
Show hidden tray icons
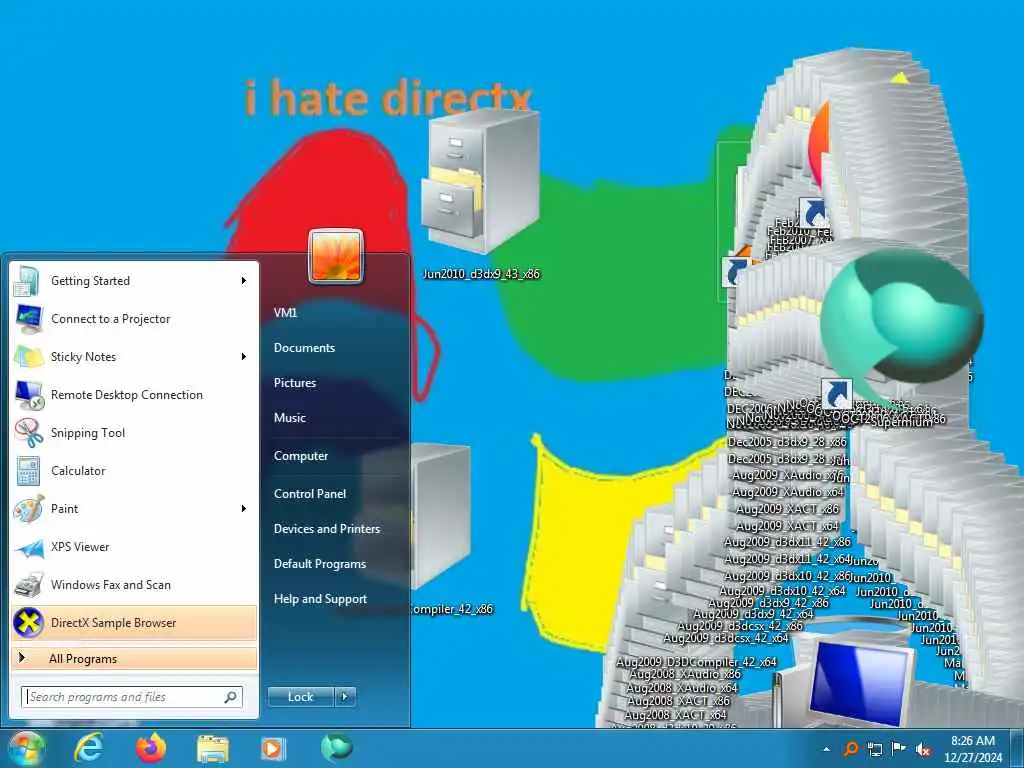(x=826, y=749)
